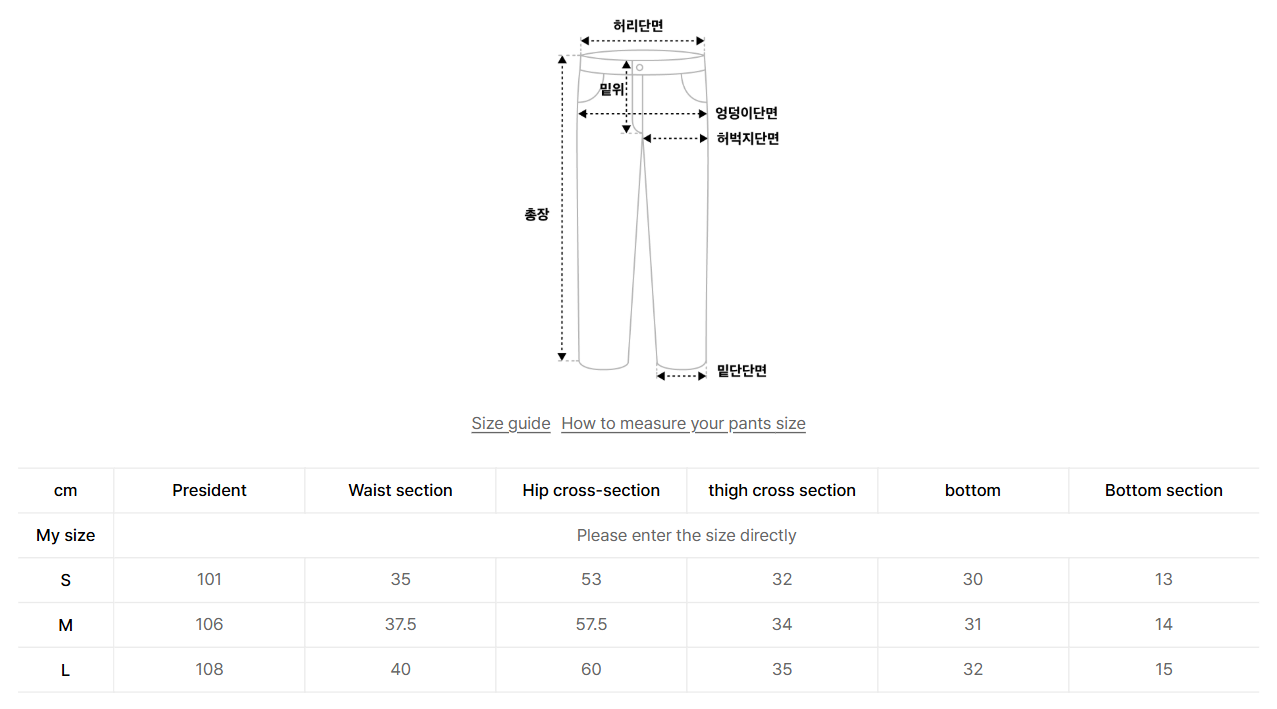
Task: Click the My size entry field
Action: (686, 535)
